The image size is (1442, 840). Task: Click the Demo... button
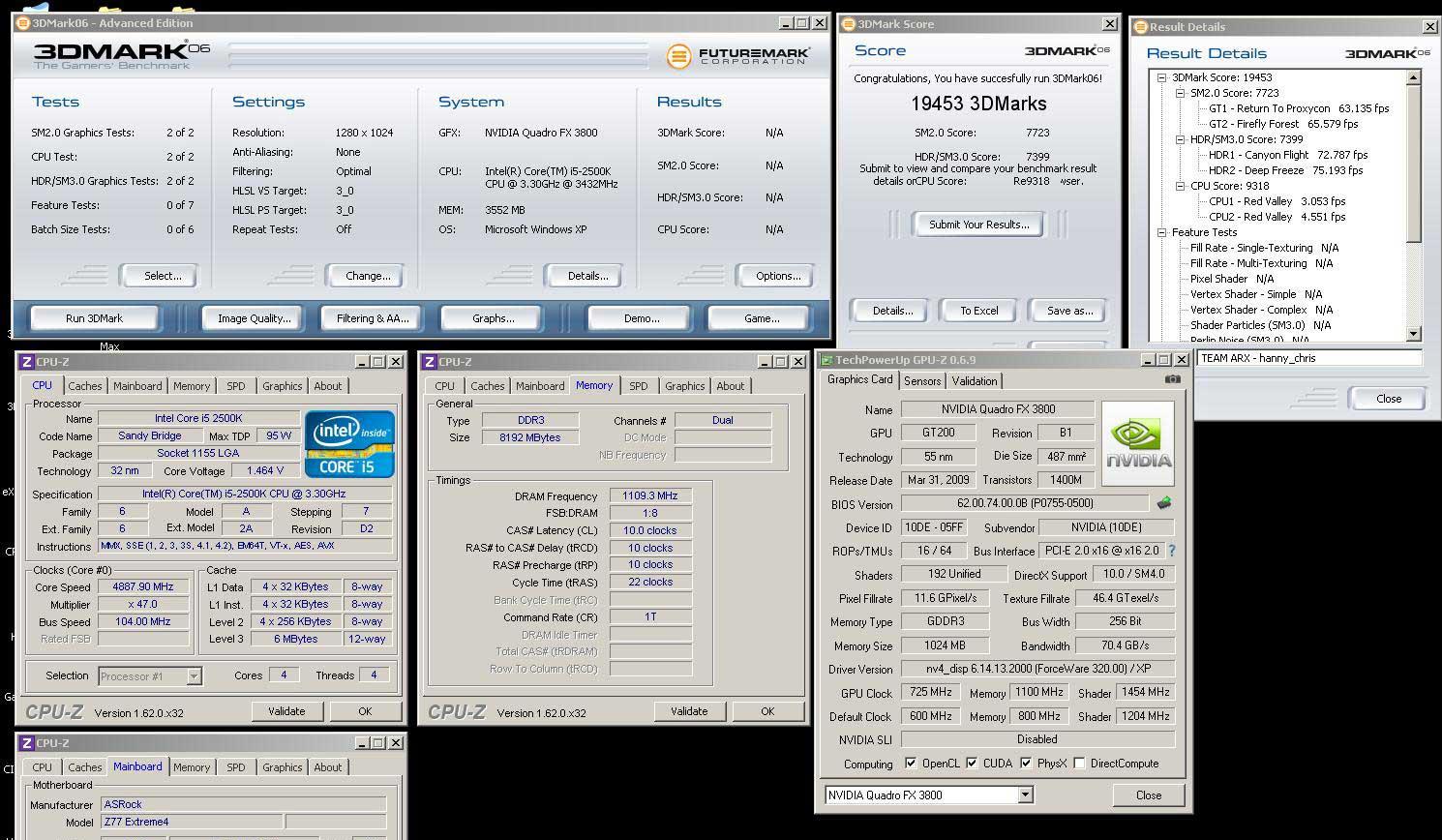click(x=641, y=317)
